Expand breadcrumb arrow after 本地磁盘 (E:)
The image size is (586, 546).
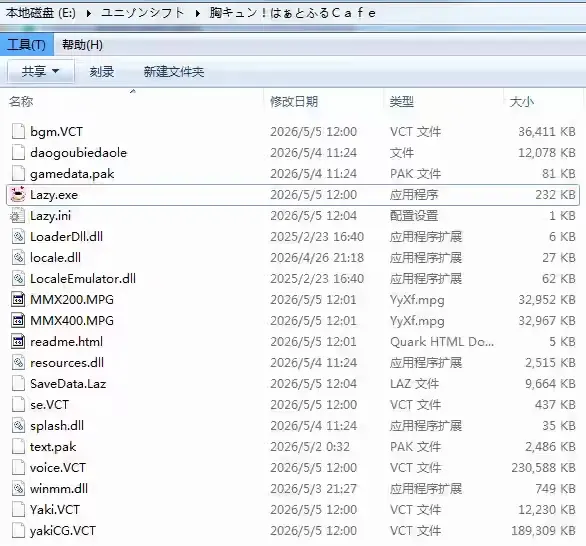[89, 13]
